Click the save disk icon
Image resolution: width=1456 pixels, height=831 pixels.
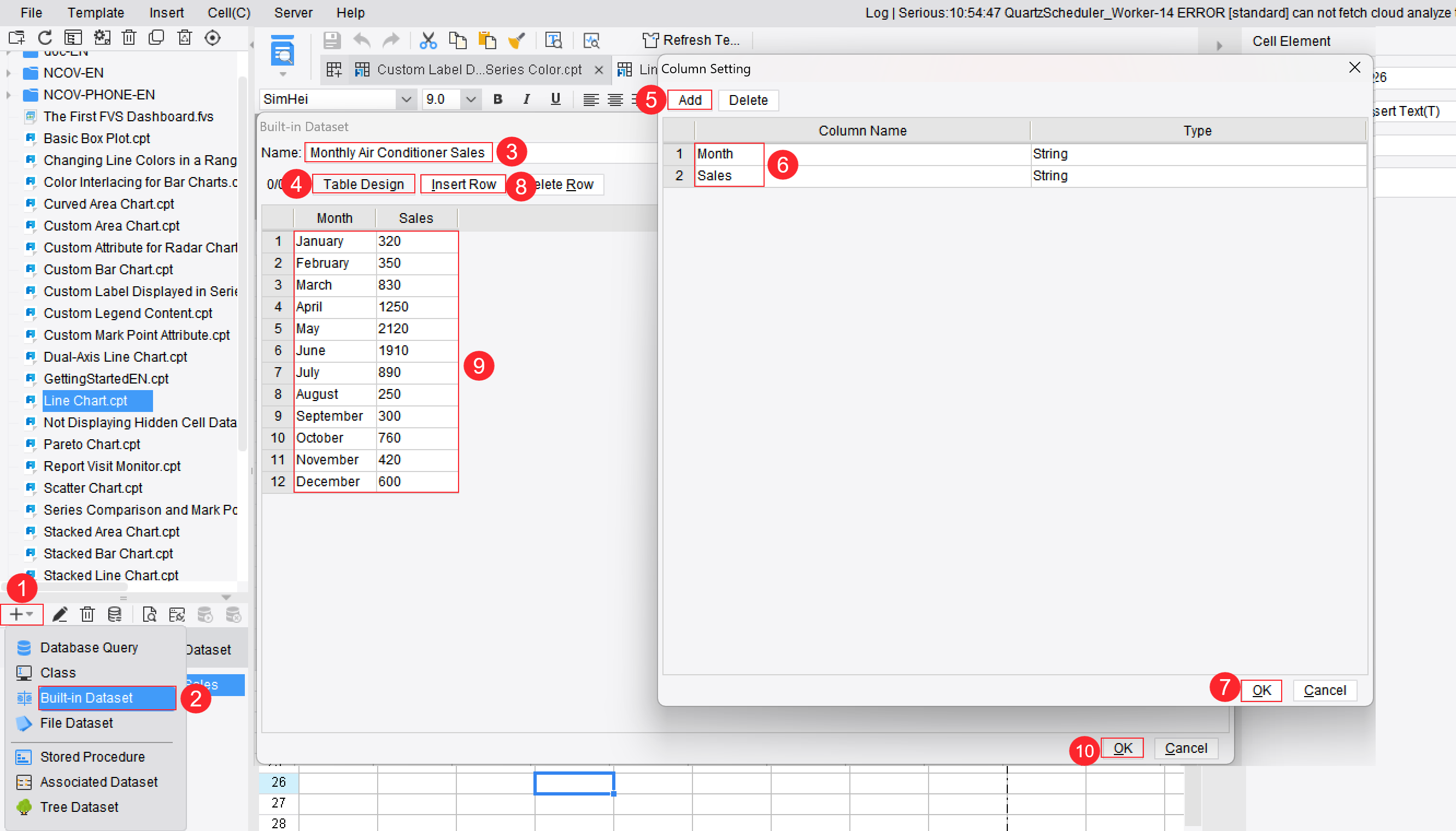click(332, 40)
